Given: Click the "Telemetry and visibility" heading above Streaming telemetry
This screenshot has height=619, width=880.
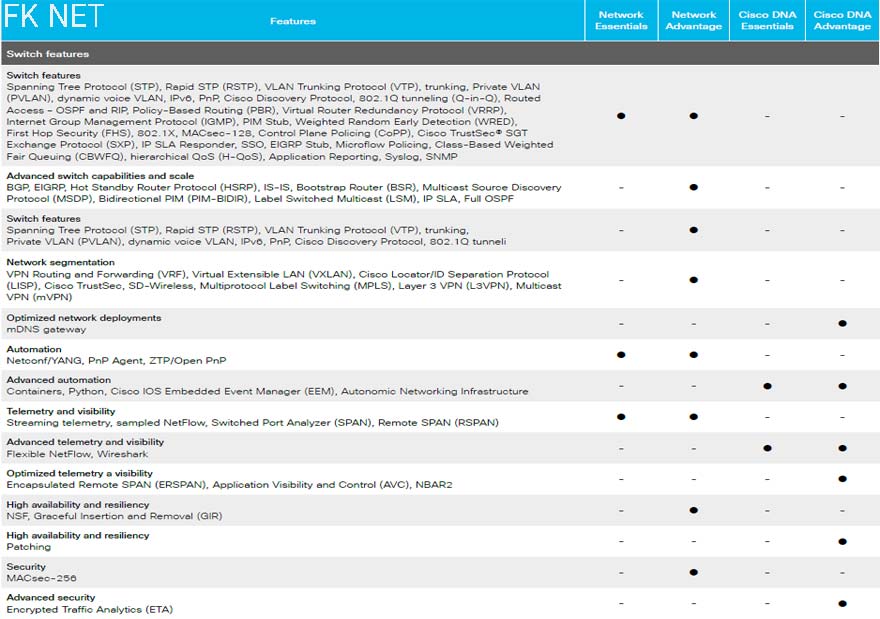Looking at the screenshot, I should point(61,411).
